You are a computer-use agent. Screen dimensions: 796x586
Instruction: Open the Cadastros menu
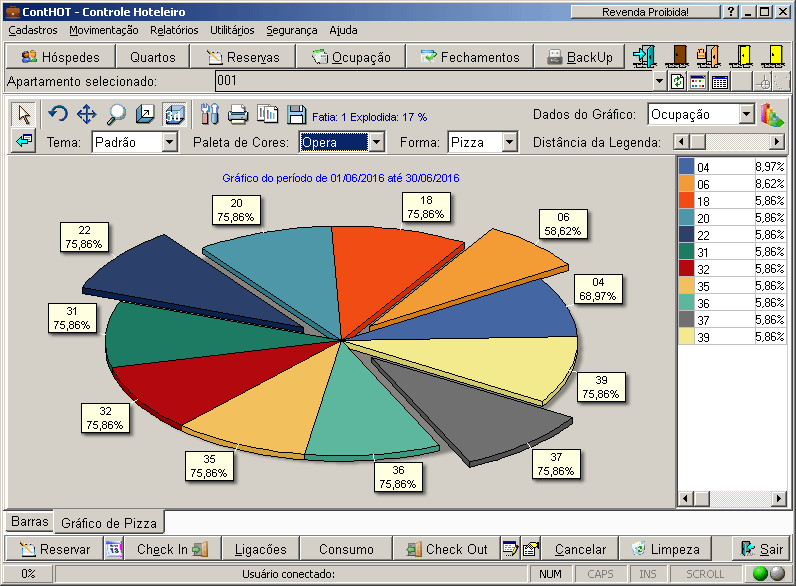pyautogui.click(x=33, y=30)
